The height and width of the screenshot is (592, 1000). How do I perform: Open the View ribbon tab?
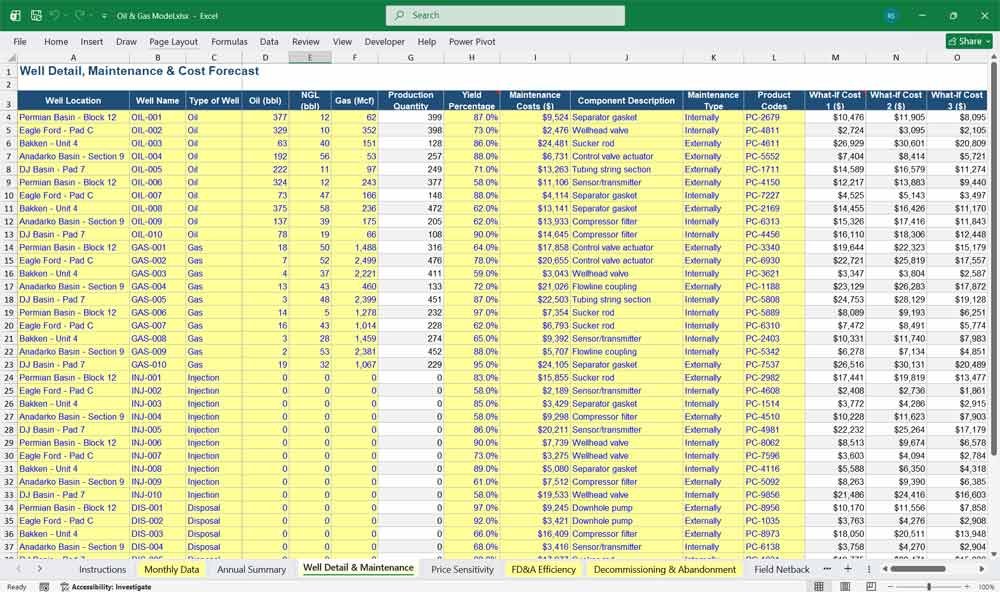(x=342, y=41)
